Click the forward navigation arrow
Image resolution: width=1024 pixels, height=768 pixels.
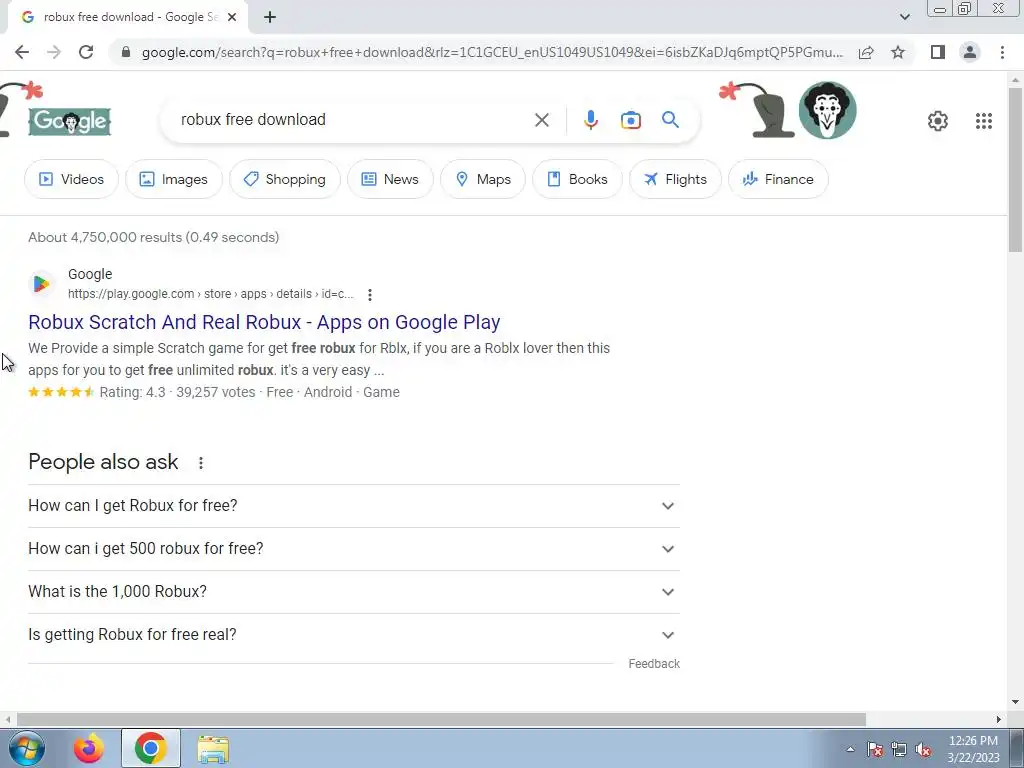point(54,52)
